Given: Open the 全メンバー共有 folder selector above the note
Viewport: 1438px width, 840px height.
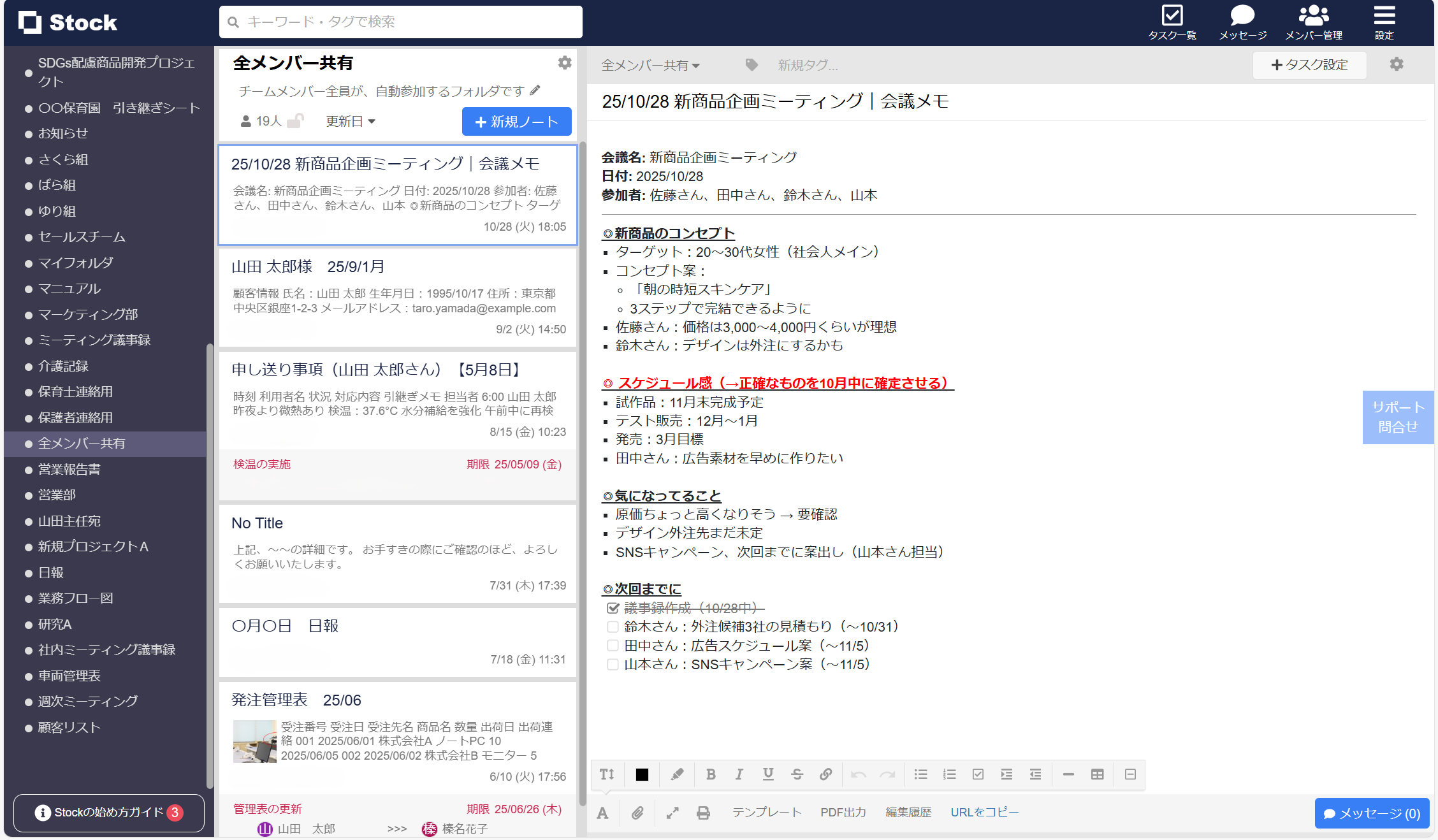Looking at the screenshot, I should [x=650, y=65].
